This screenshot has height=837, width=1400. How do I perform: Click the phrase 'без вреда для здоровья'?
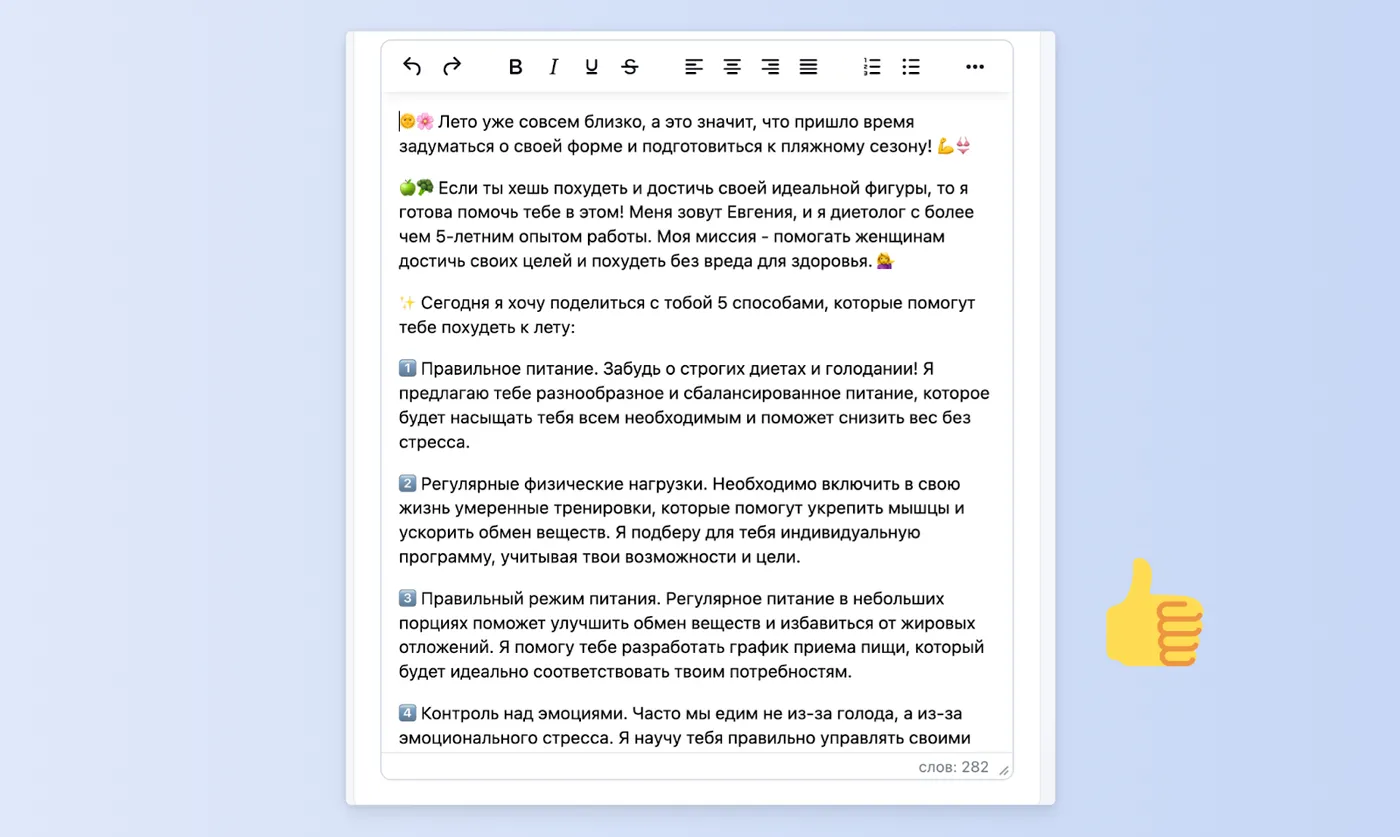(777, 261)
